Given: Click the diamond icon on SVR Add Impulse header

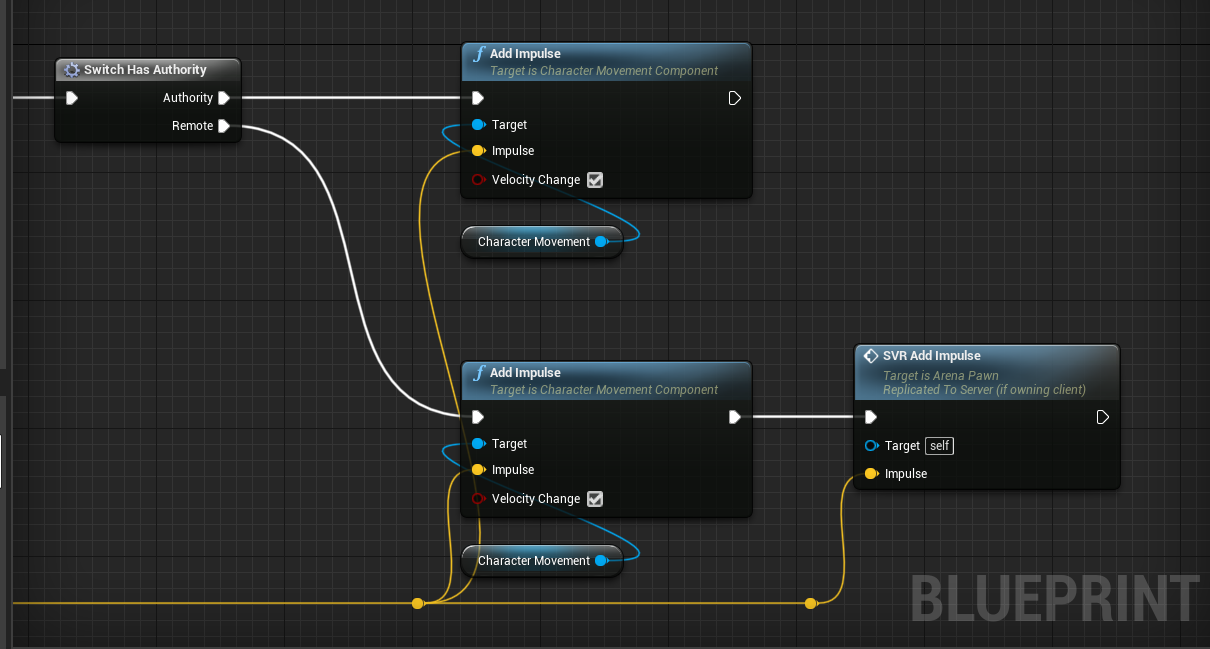Looking at the screenshot, I should (869, 355).
